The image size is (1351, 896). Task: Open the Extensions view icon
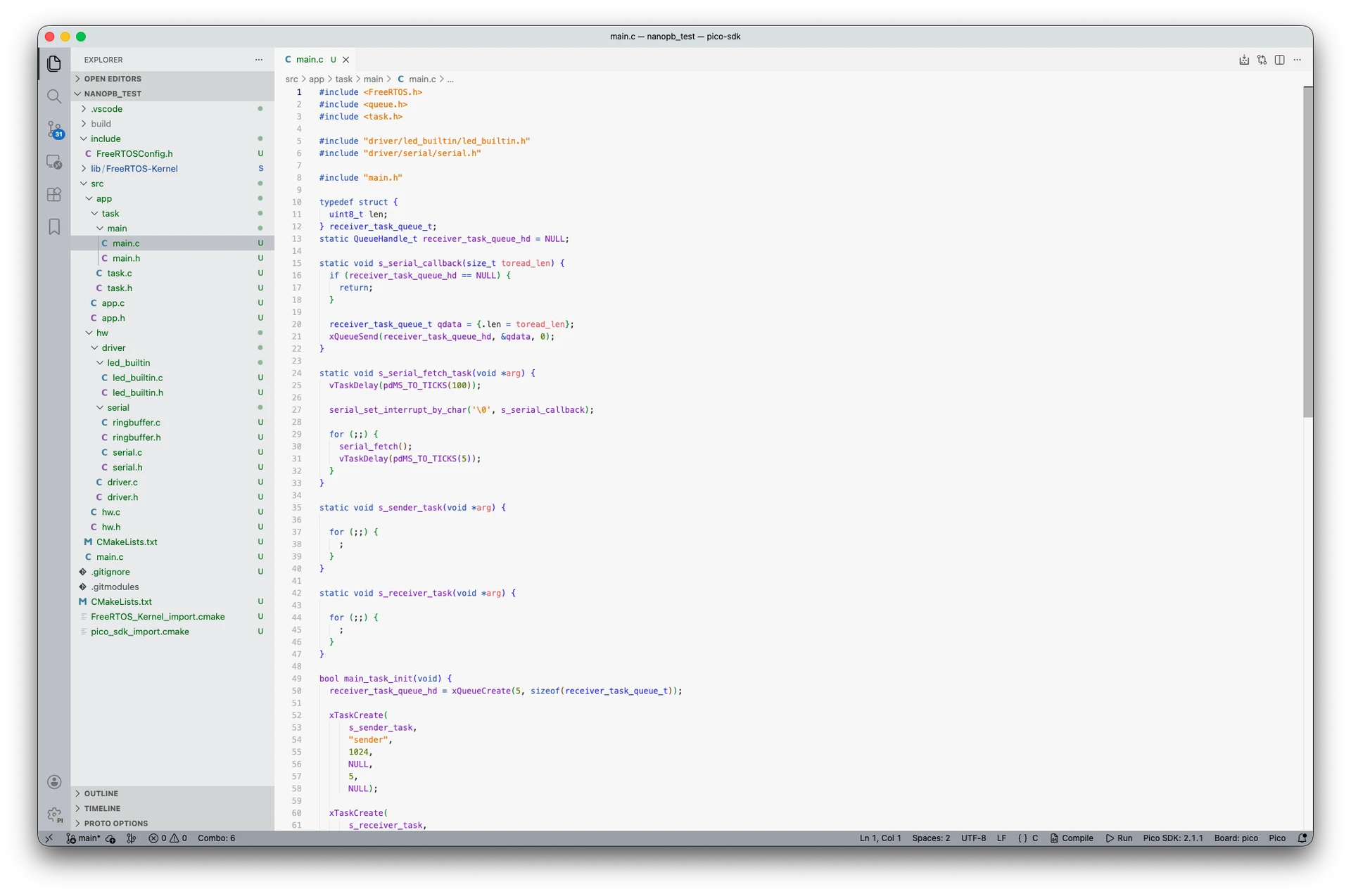click(54, 195)
